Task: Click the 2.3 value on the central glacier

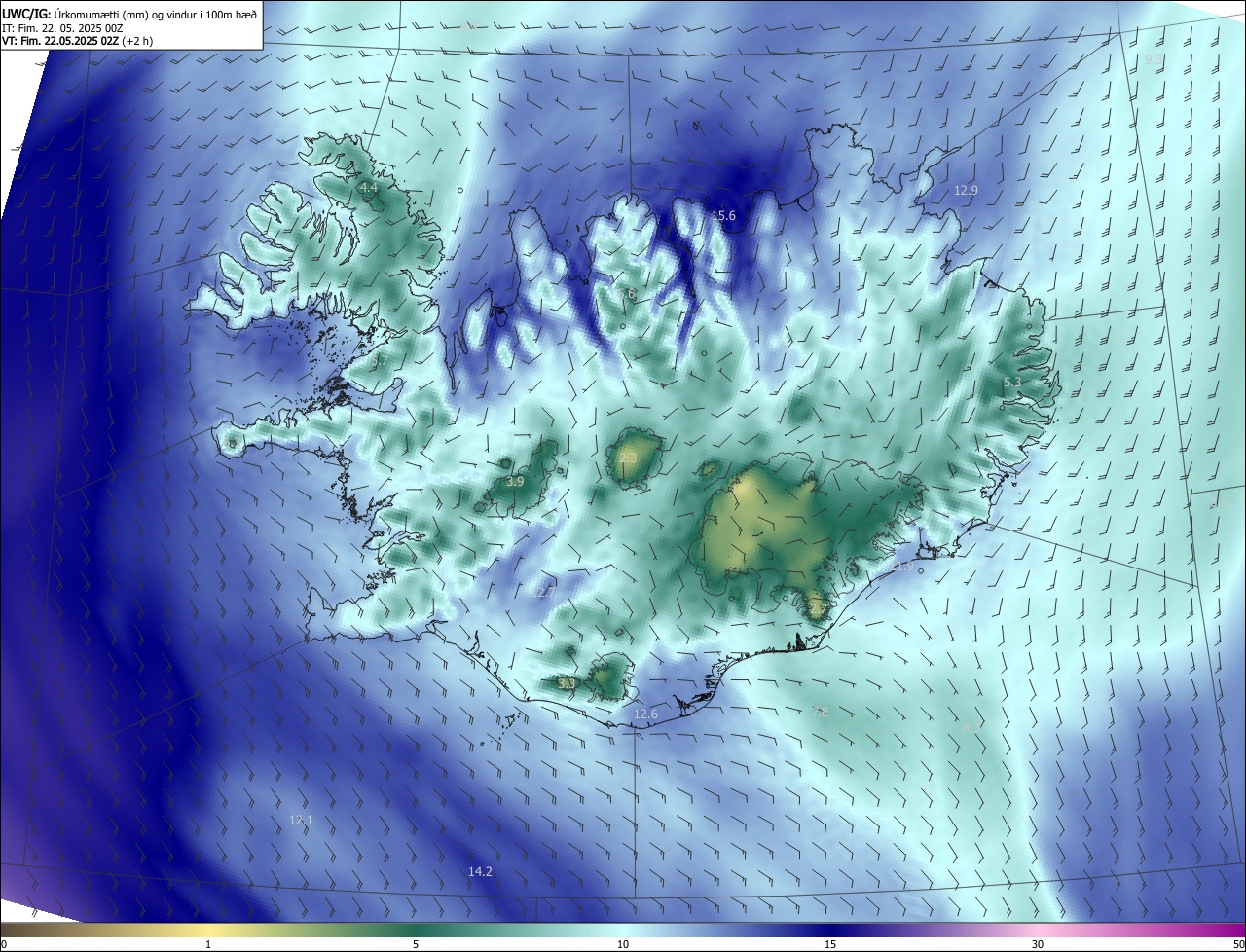Action: [x=627, y=458]
